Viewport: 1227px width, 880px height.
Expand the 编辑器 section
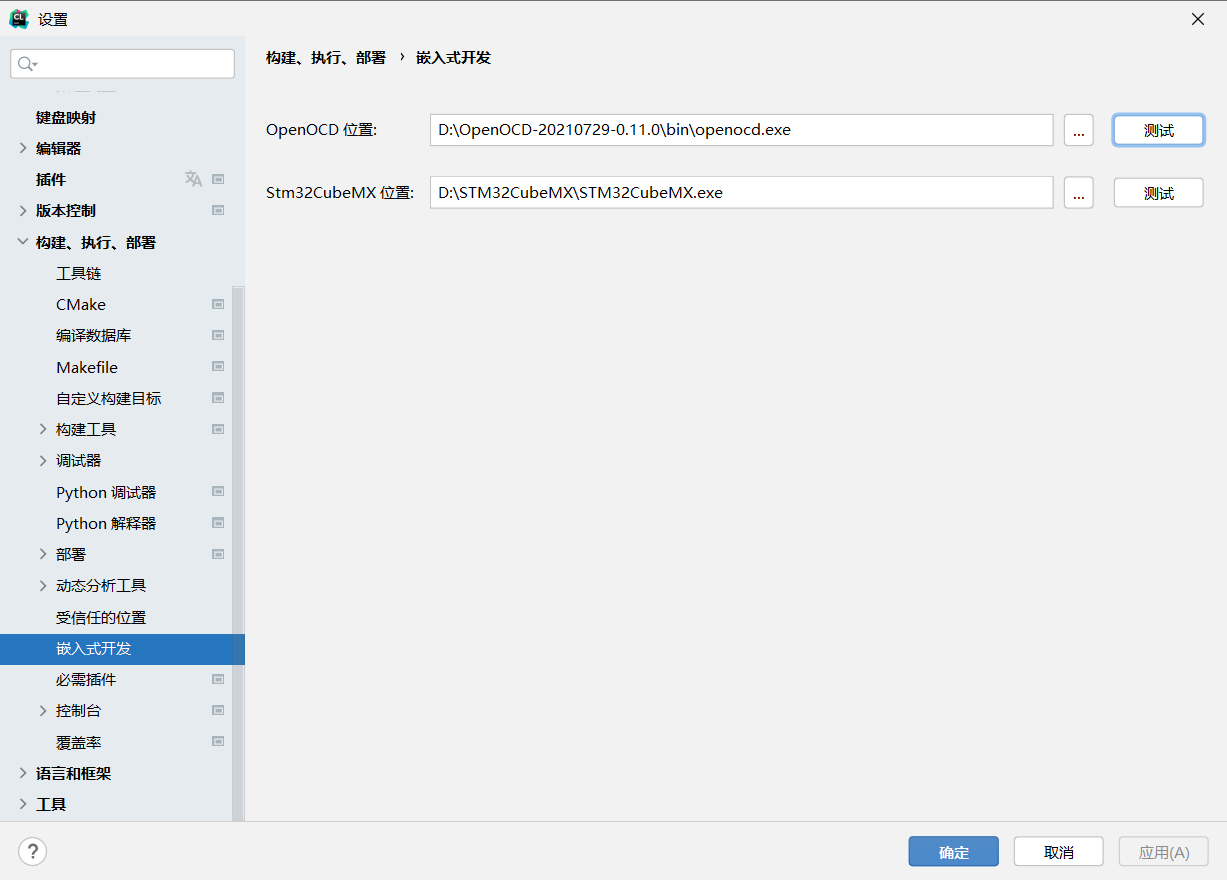click(x=23, y=148)
